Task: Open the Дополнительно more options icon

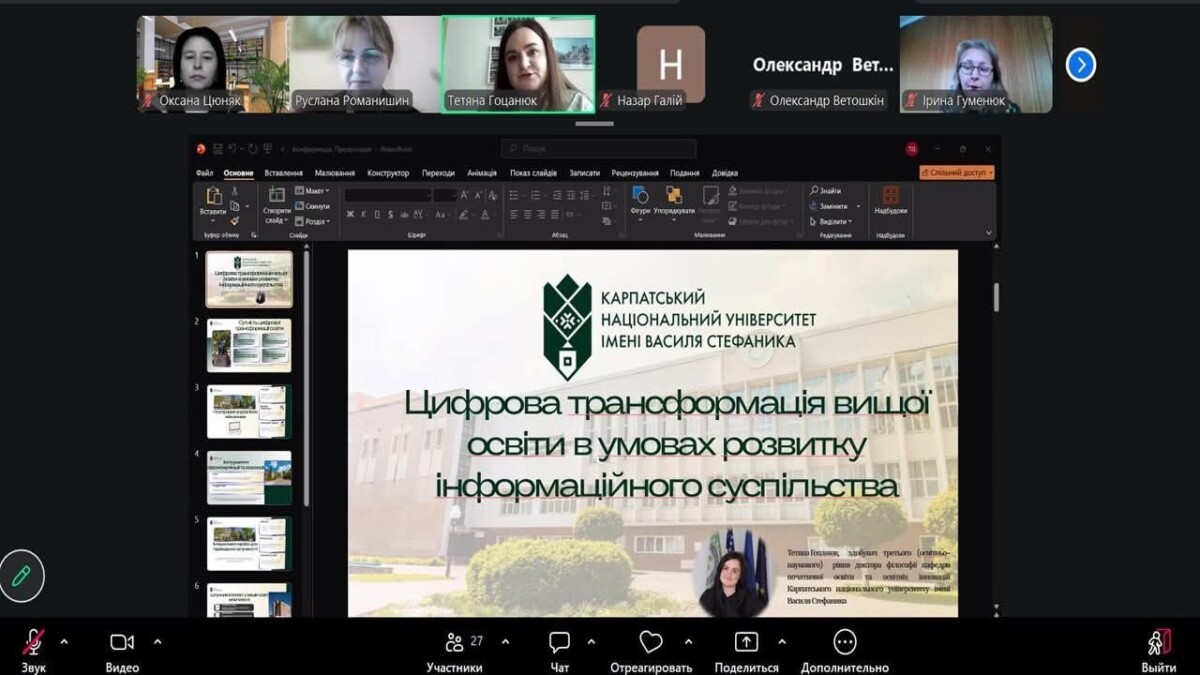Action: [845, 642]
